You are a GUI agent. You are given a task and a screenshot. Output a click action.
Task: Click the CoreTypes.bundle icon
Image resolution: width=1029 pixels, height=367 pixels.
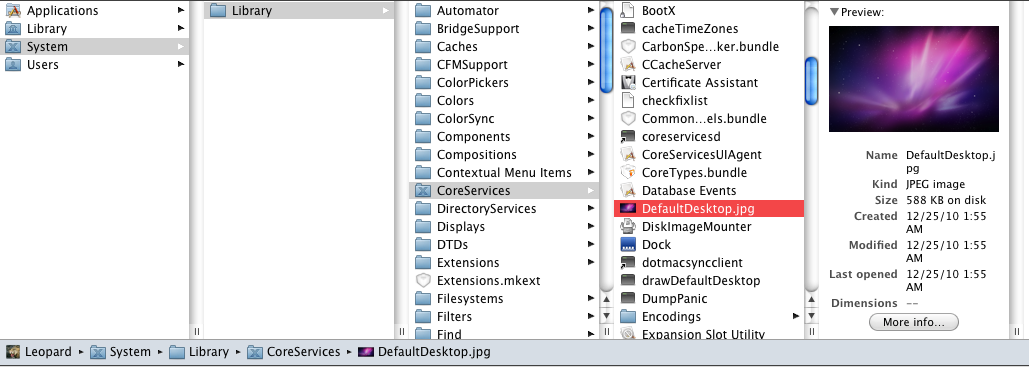(x=628, y=173)
